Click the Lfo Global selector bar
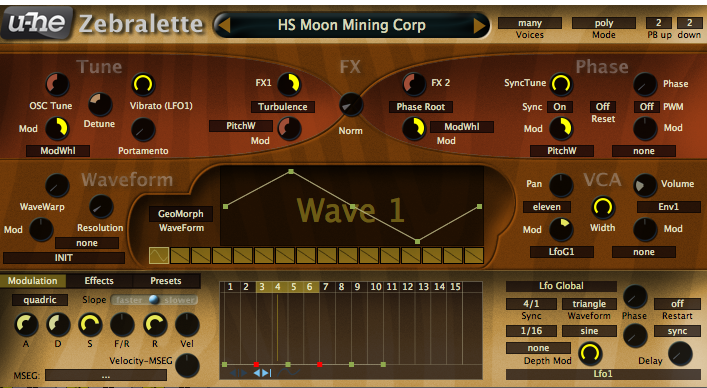The image size is (707, 388). pos(561,286)
